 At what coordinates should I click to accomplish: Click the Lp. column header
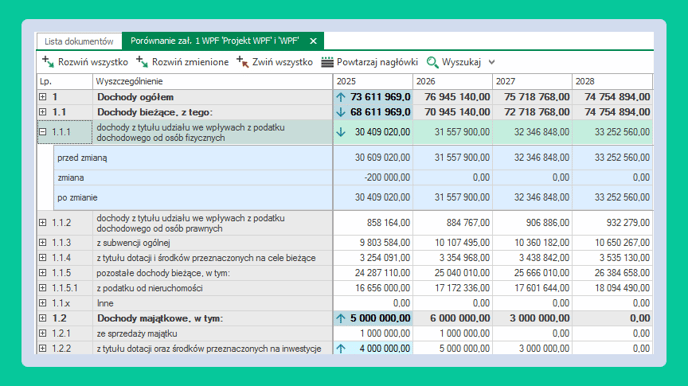(x=65, y=82)
